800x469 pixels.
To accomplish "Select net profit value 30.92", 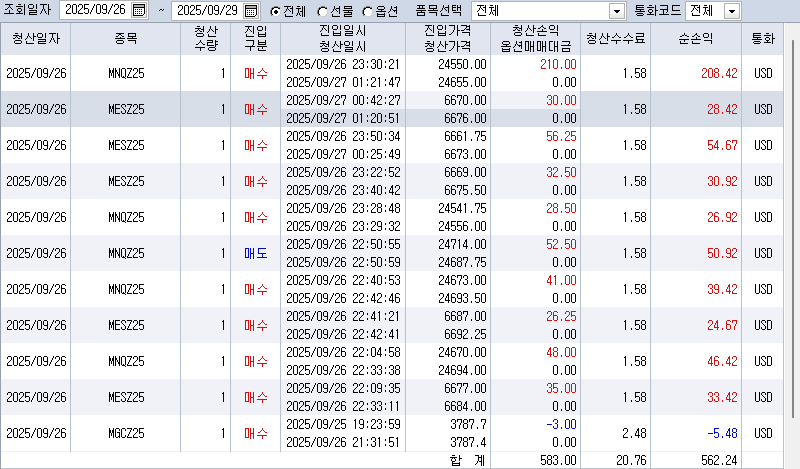I will 722,181.
